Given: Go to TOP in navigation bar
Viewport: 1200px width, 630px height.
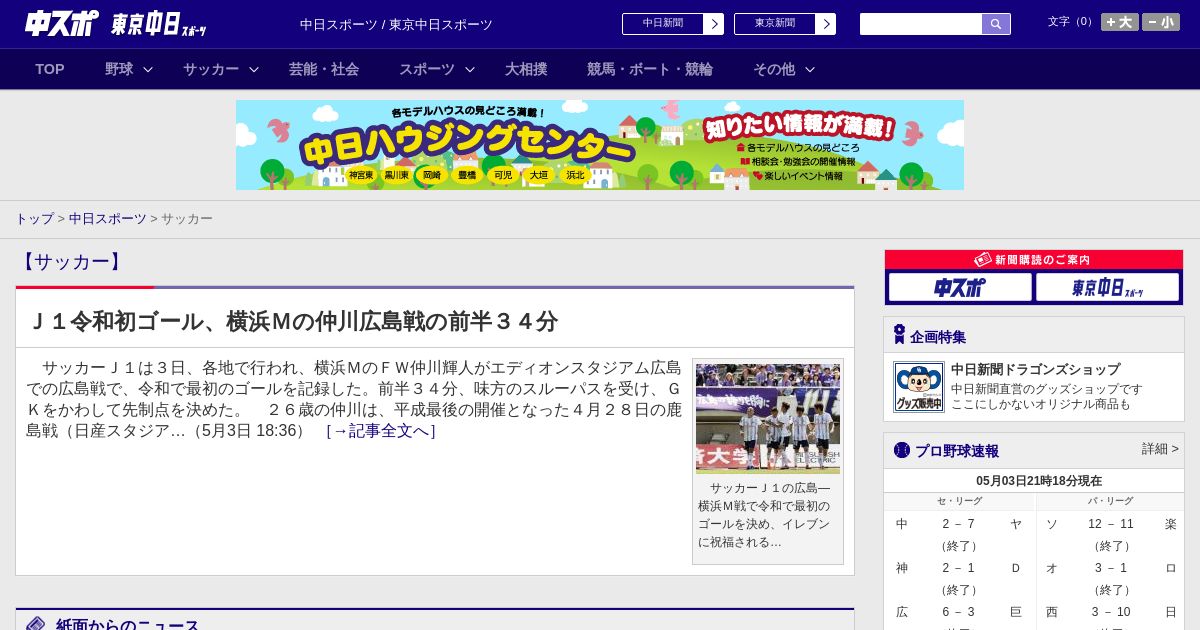Looking at the screenshot, I should (x=50, y=69).
